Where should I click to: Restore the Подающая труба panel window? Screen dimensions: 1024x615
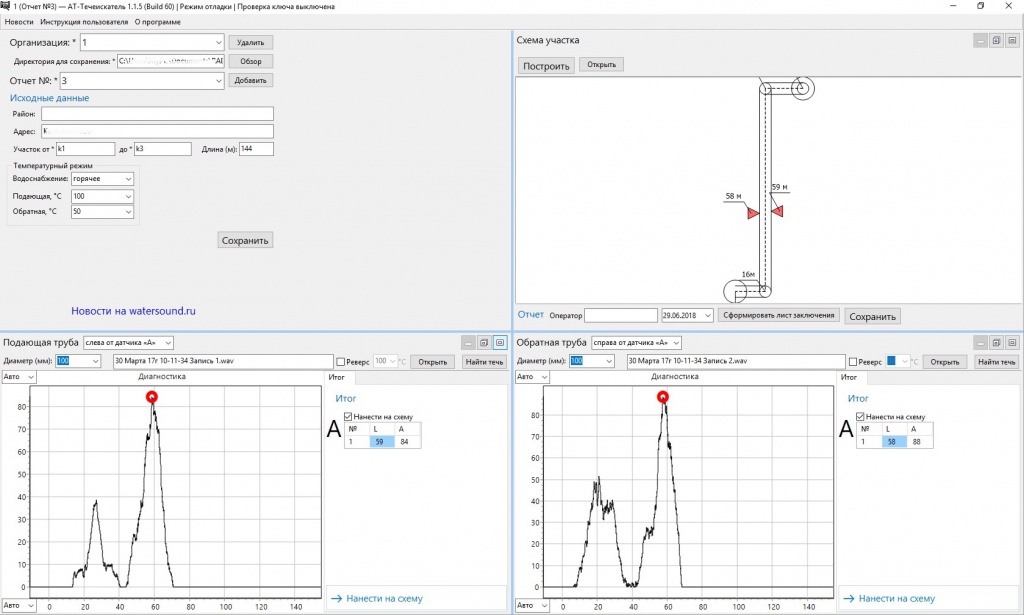point(484,342)
